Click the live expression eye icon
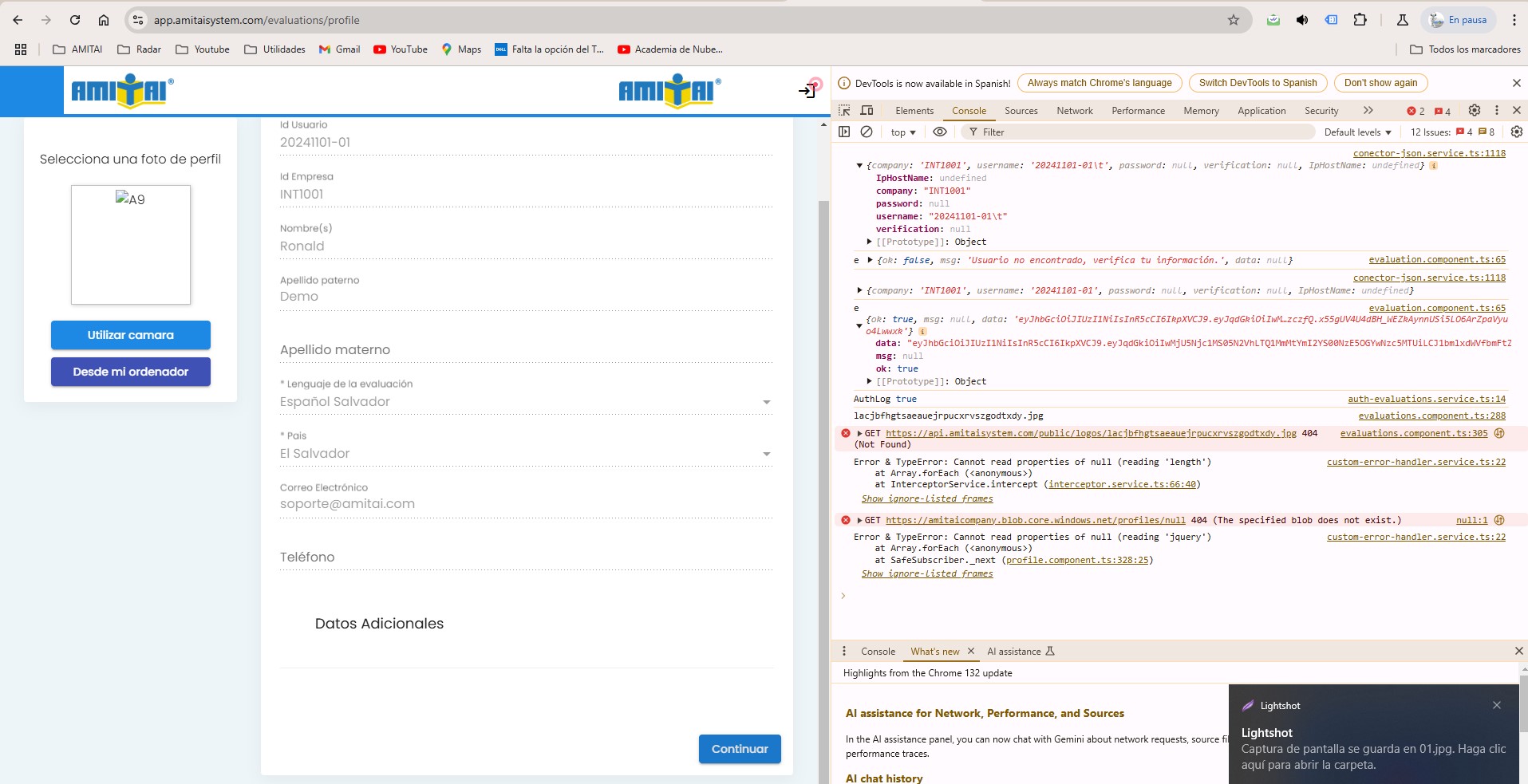The height and width of the screenshot is (784, 1528). [940, 132]
